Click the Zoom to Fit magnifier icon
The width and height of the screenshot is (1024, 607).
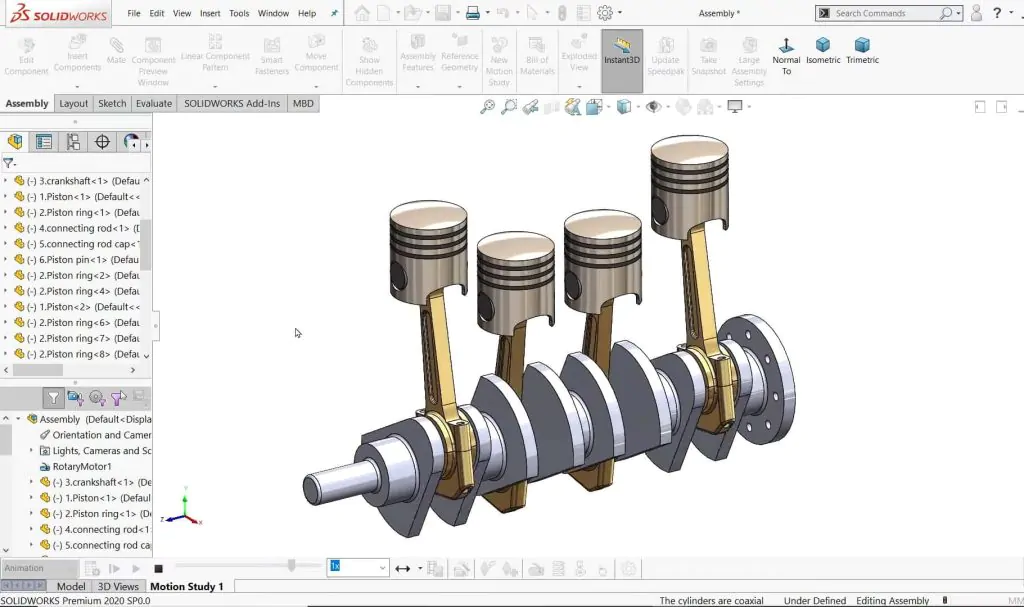[x=487, y=107]
